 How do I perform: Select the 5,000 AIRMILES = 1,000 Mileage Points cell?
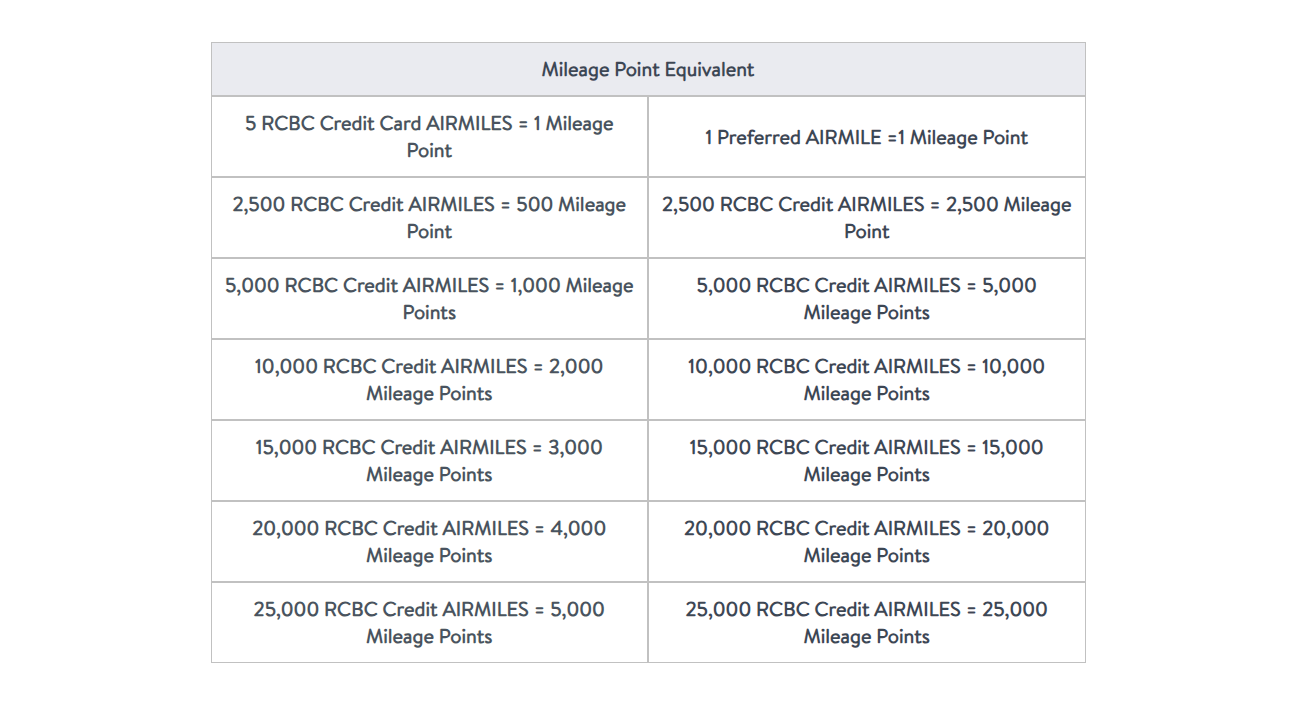429,299
